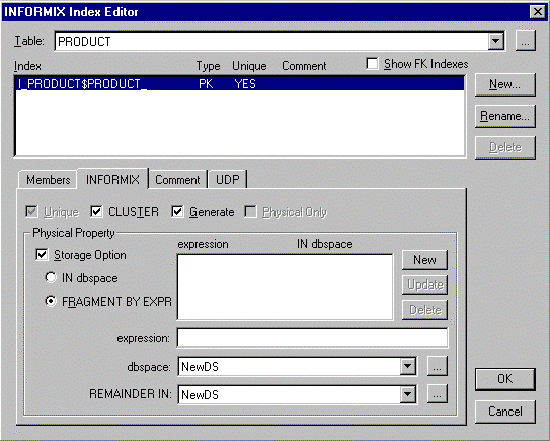Switch to the Members tab
Screen dimensions: 550x441
[x=48, y=180]
